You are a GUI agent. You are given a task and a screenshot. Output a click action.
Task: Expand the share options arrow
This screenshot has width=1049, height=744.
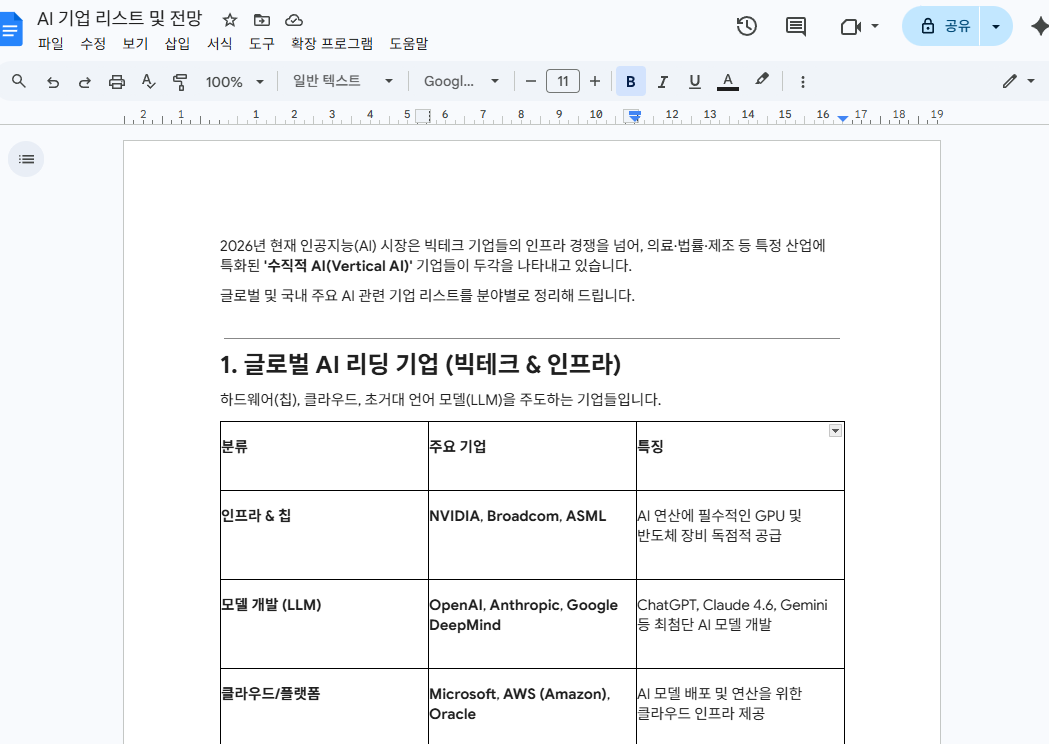(995, 27)
